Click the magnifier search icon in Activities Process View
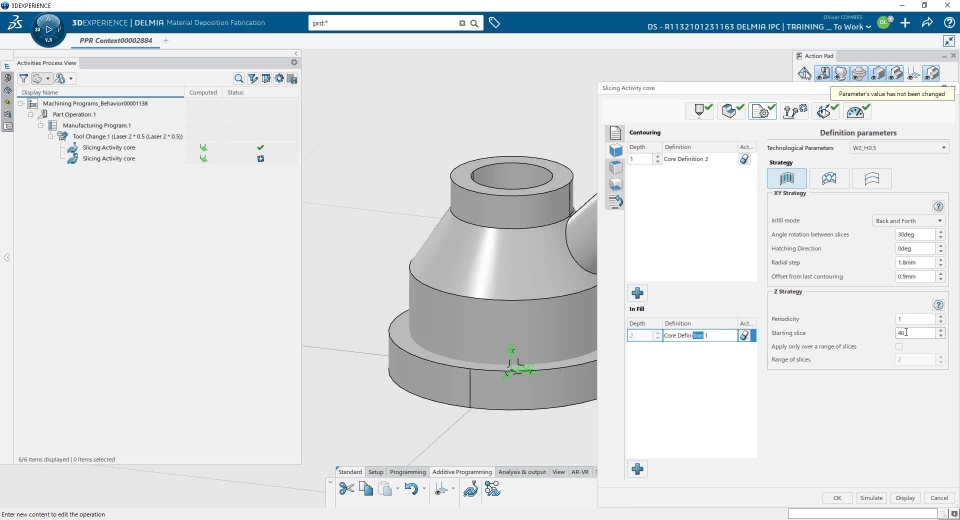This screenshot has width=960, height=520. 239,78
